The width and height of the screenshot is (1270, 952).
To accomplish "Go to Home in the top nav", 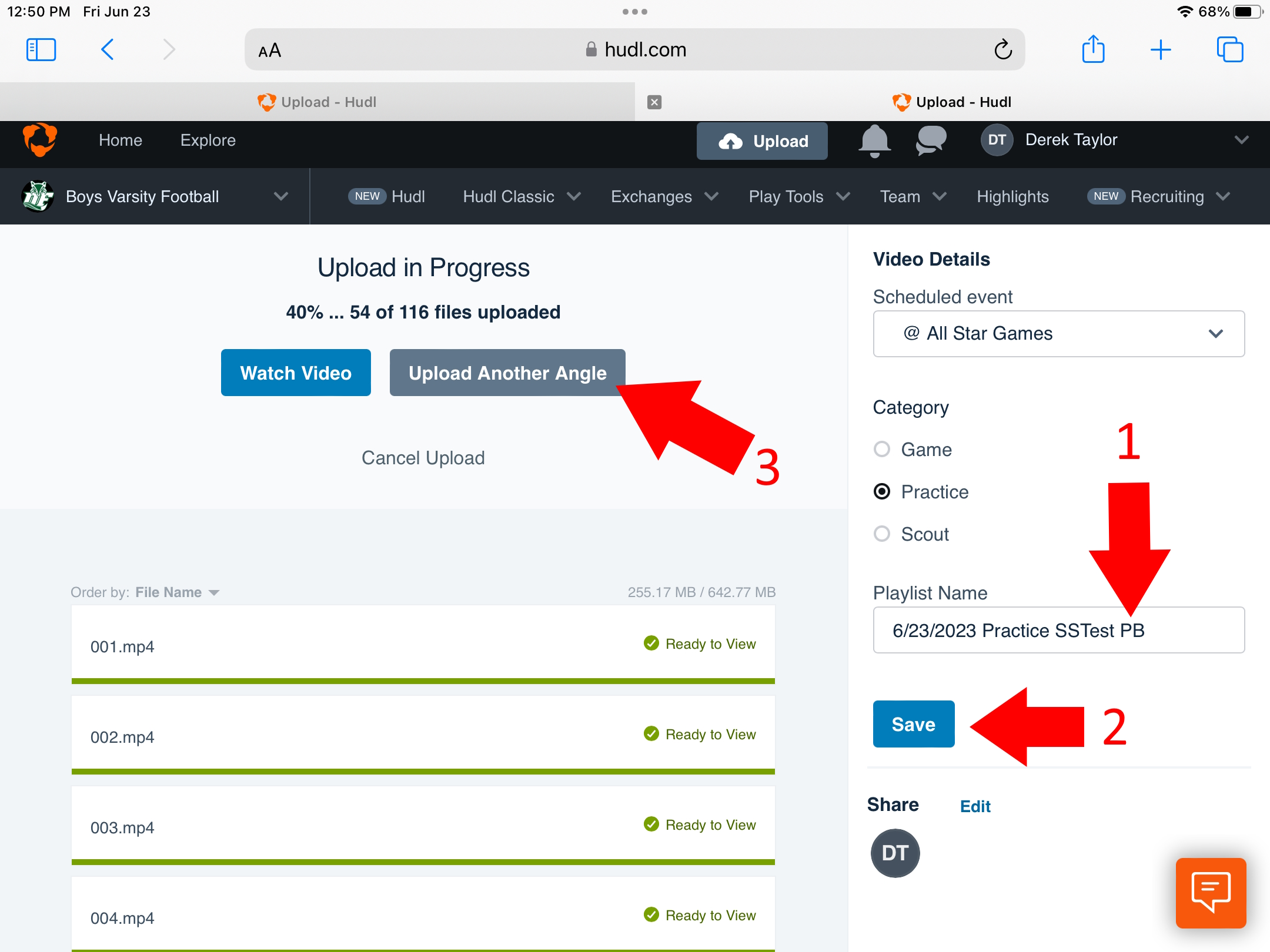I will pos(121,140).
